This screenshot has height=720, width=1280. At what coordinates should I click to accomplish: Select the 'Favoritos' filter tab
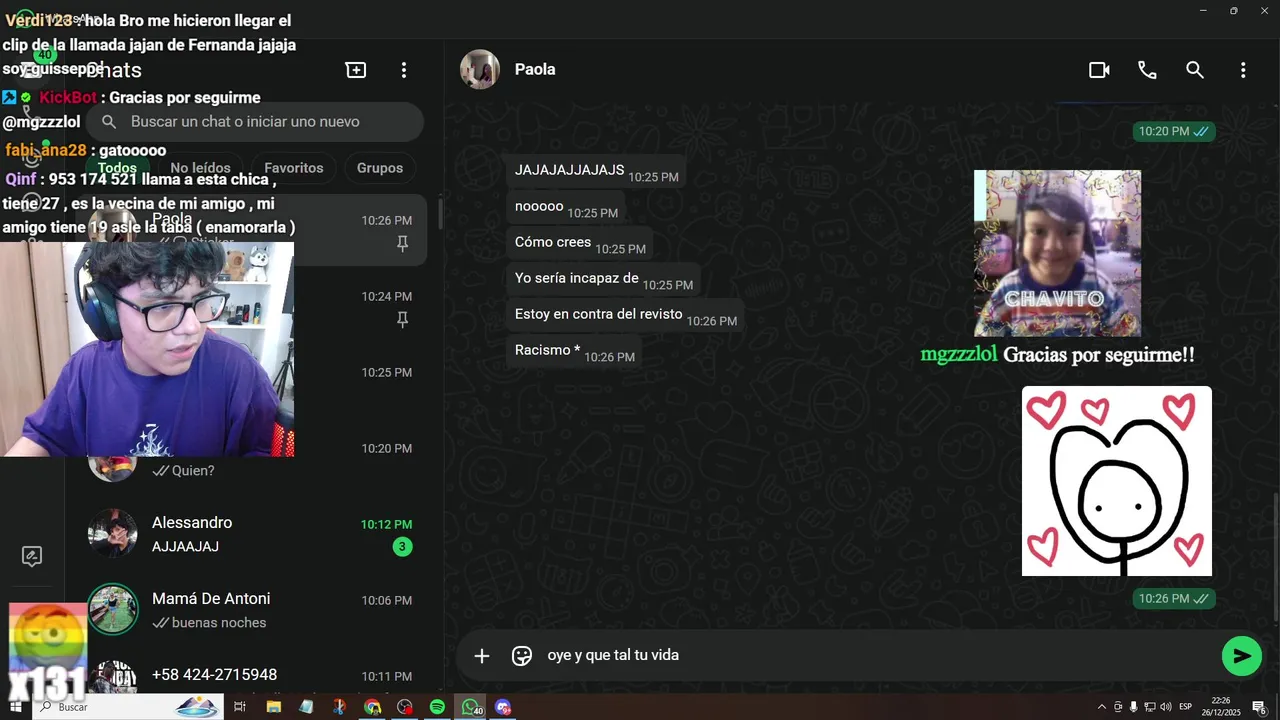[294, 168]
